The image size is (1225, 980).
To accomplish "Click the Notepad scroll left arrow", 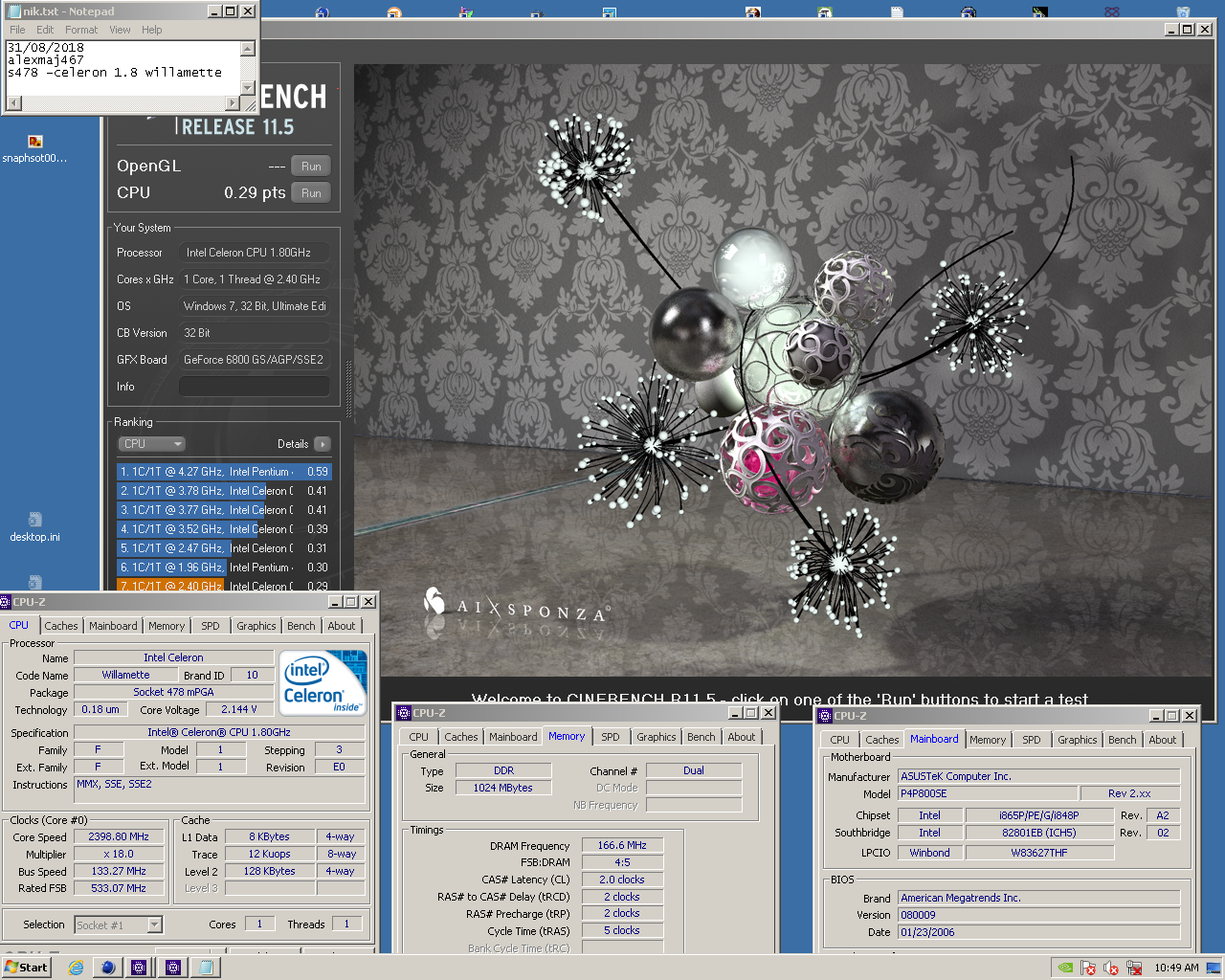I will pyautogui.click(x=12, y=103).
